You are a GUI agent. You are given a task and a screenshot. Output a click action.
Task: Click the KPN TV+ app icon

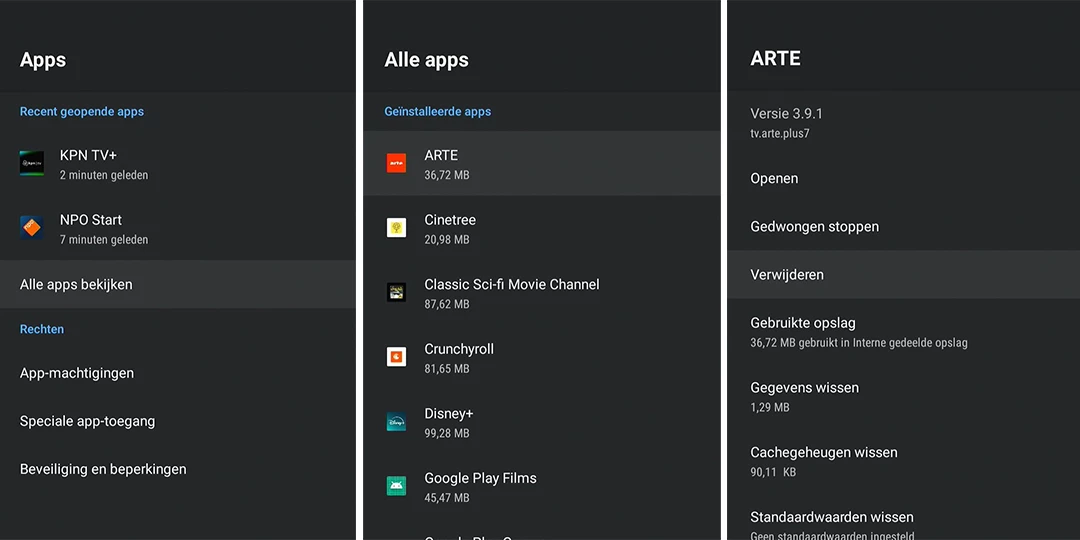pyautogui.click(x=32, y=164)
